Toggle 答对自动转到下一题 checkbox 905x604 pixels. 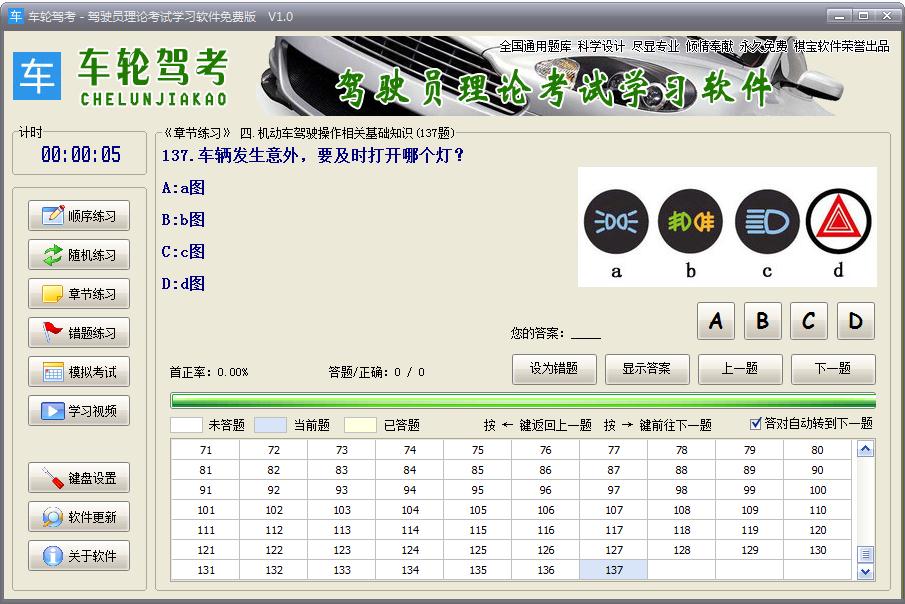point(756,423)
